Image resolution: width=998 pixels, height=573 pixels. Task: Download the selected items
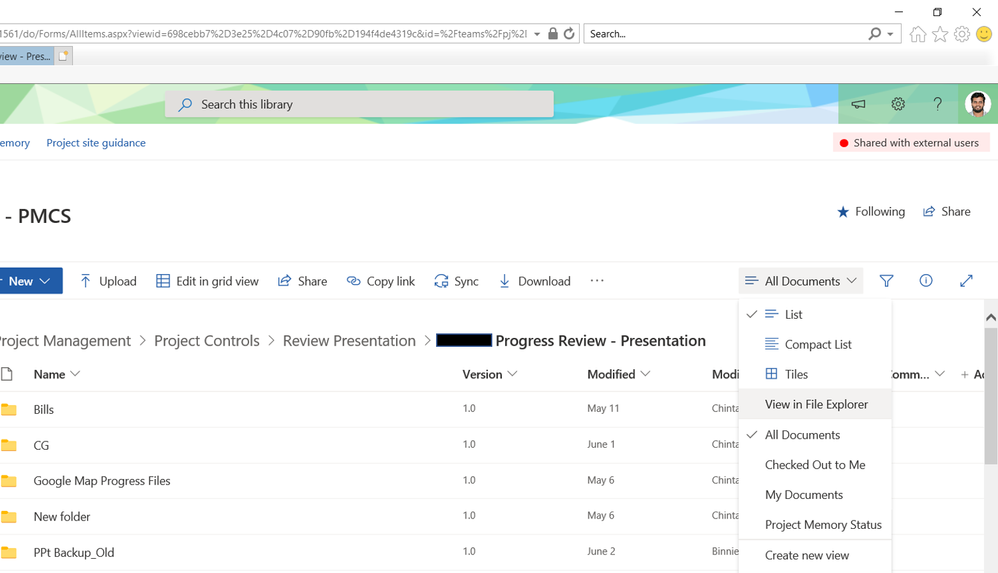click(x=535, y=281)
